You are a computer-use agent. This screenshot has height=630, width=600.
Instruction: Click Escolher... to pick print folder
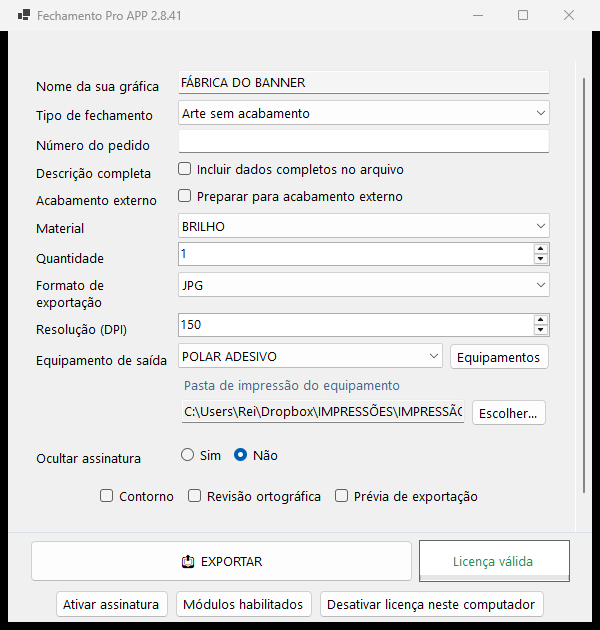pos(509,413)
